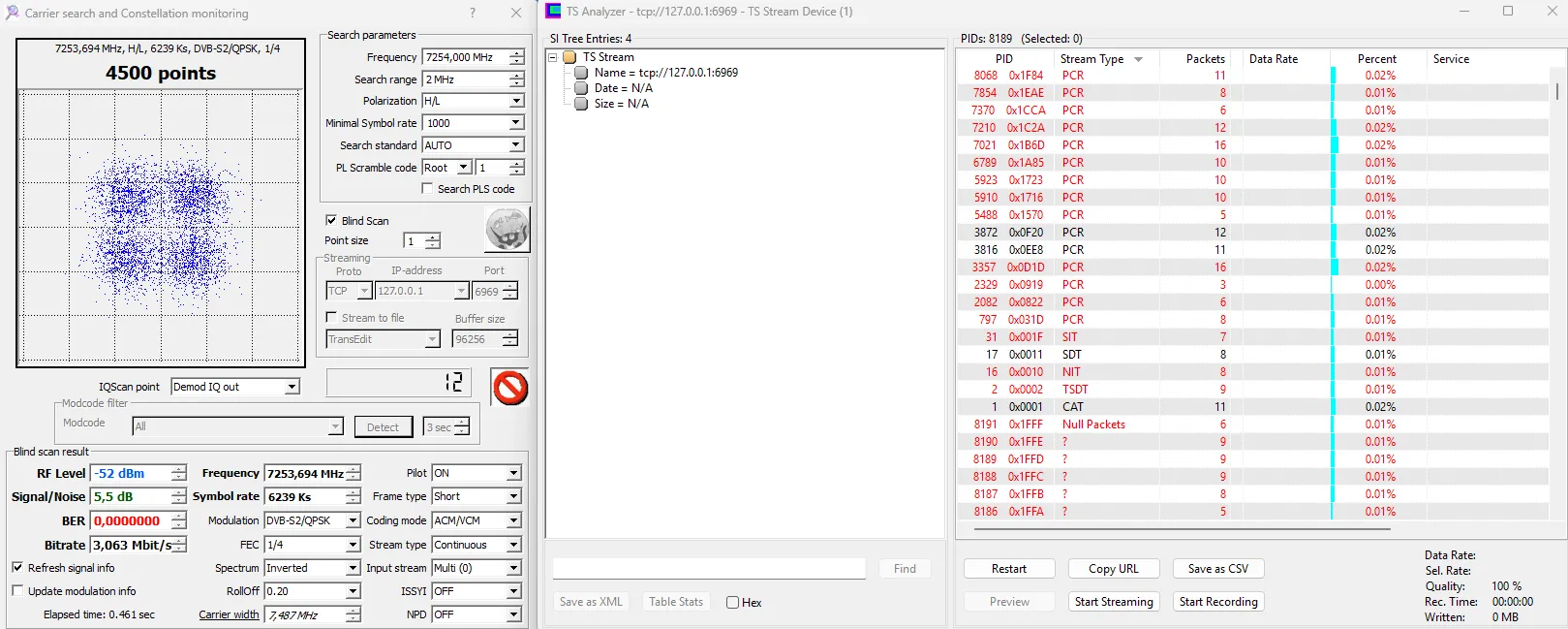Open the Search standard dropdown

[x=515, y=145]
